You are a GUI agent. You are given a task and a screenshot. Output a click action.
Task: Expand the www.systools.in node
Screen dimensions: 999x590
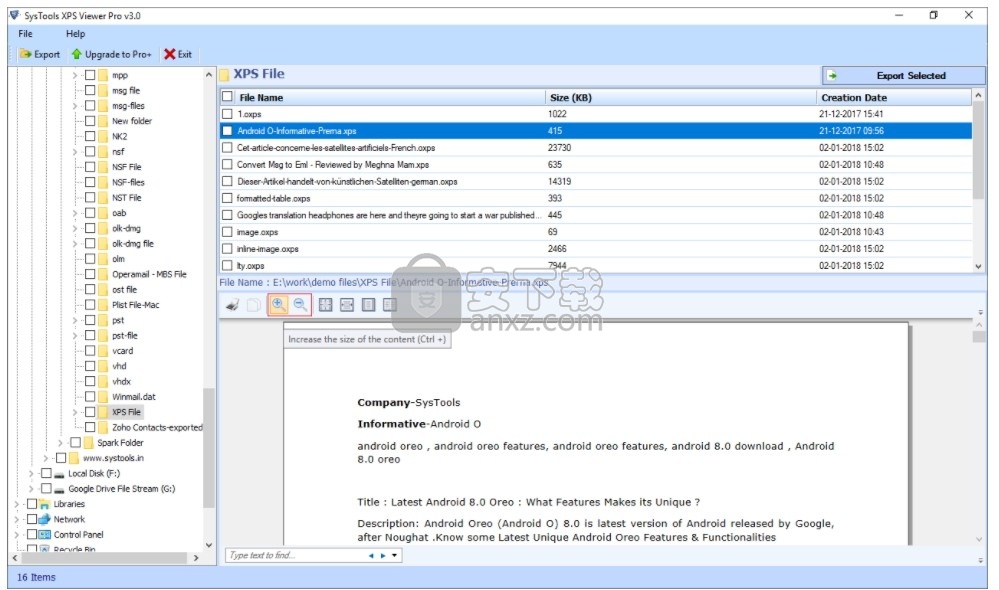pyautogui.click(x=45, y=458)
